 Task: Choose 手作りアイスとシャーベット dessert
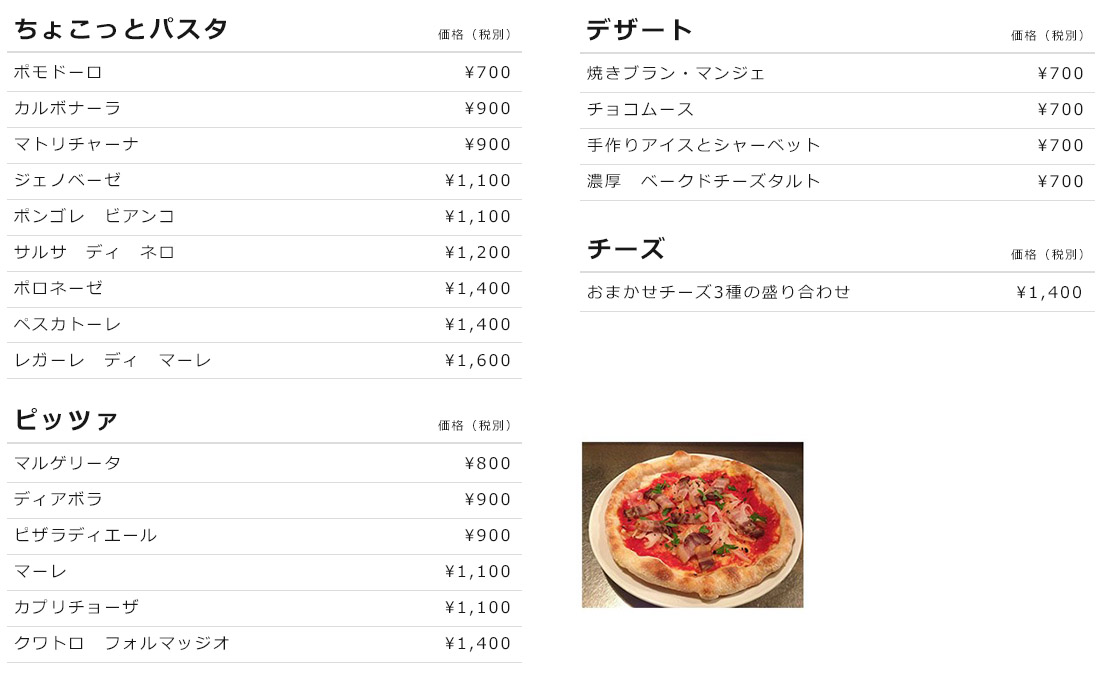pos(703,146)
